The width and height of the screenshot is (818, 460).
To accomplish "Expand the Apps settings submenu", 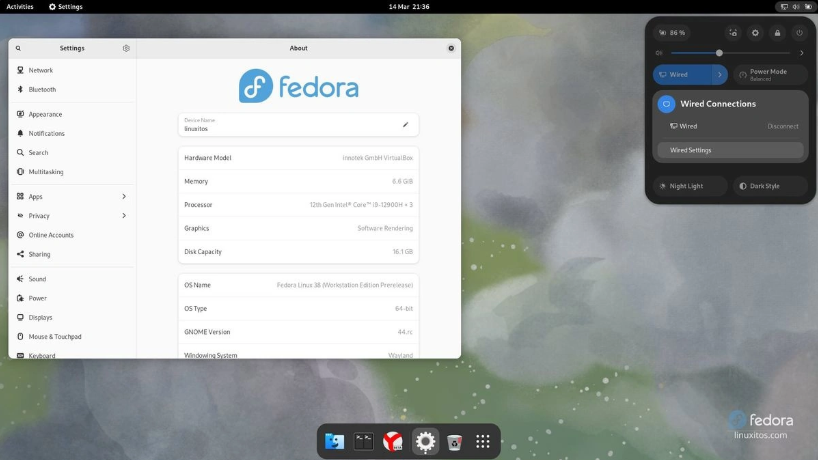I will pos(124,197).
